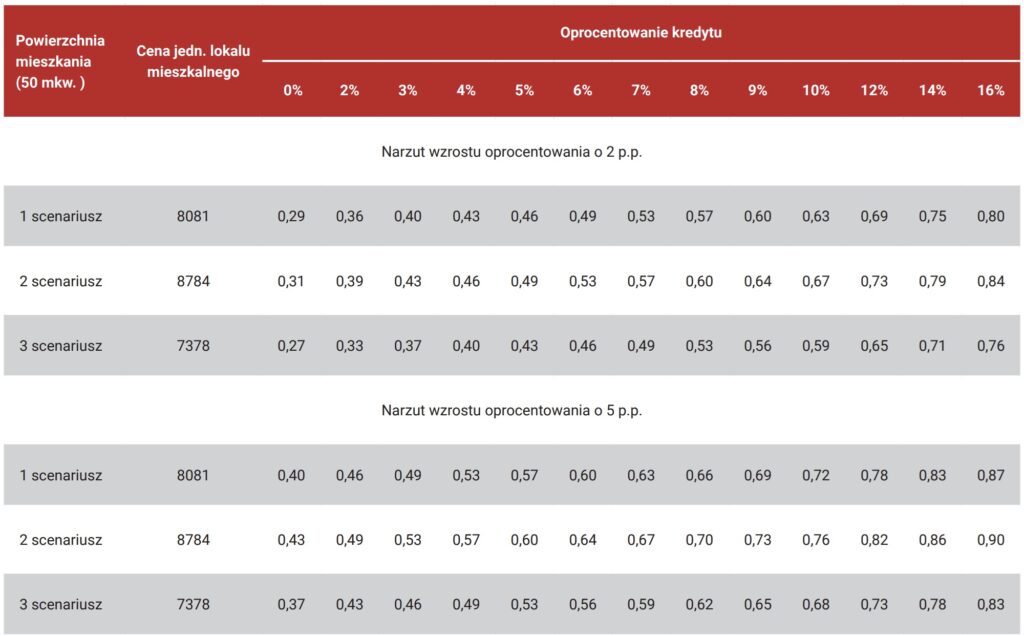Click the "Powierzchnia mieszkania (50 mkw.)" header cell
Viewport: 1024px width, 636px height.
[60, 62]
